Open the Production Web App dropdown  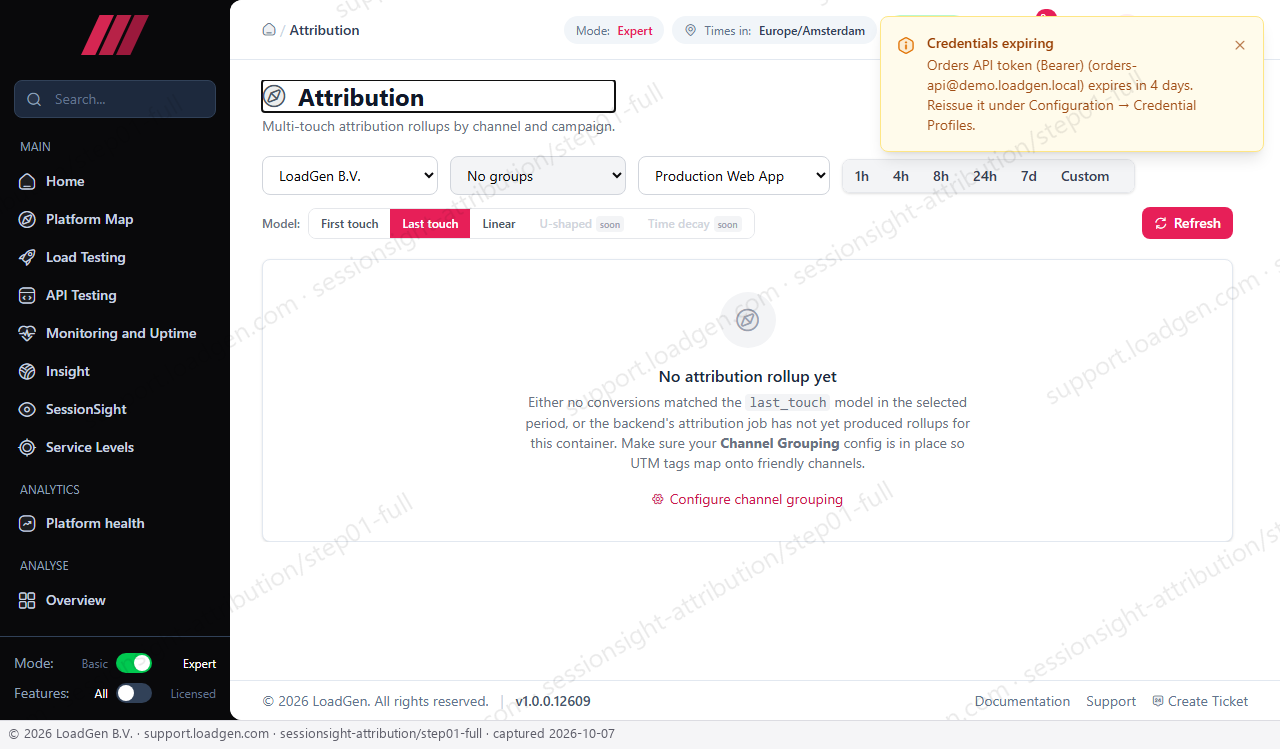[734, 176]
